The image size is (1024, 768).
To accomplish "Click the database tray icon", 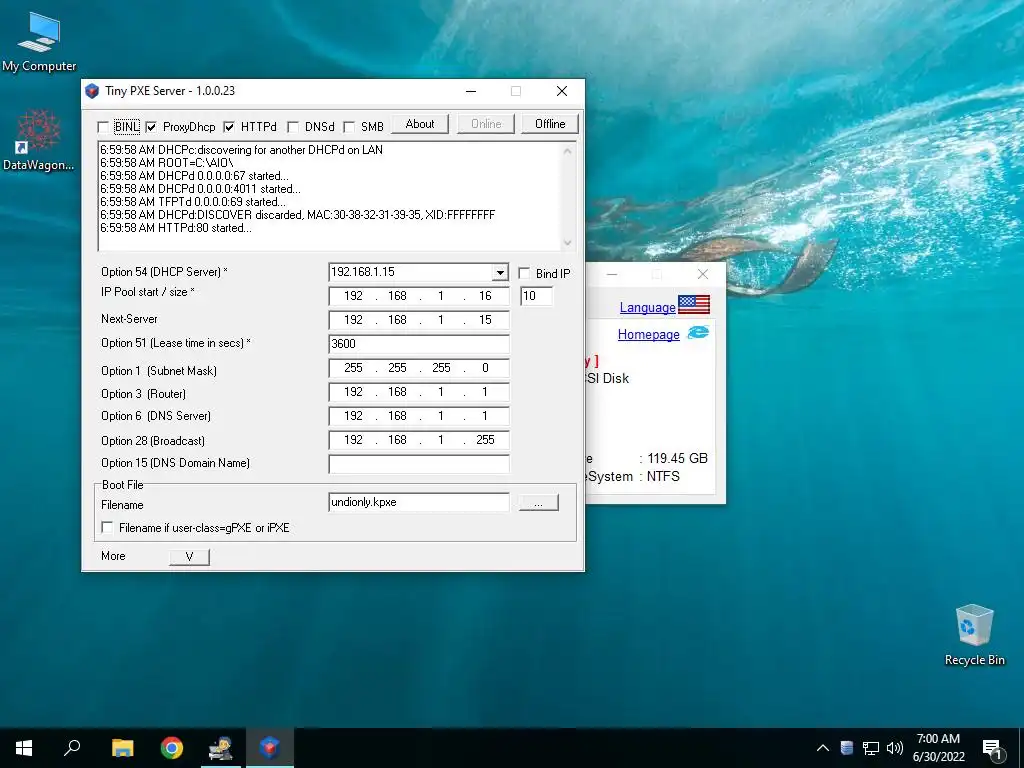I will [846, 748].
